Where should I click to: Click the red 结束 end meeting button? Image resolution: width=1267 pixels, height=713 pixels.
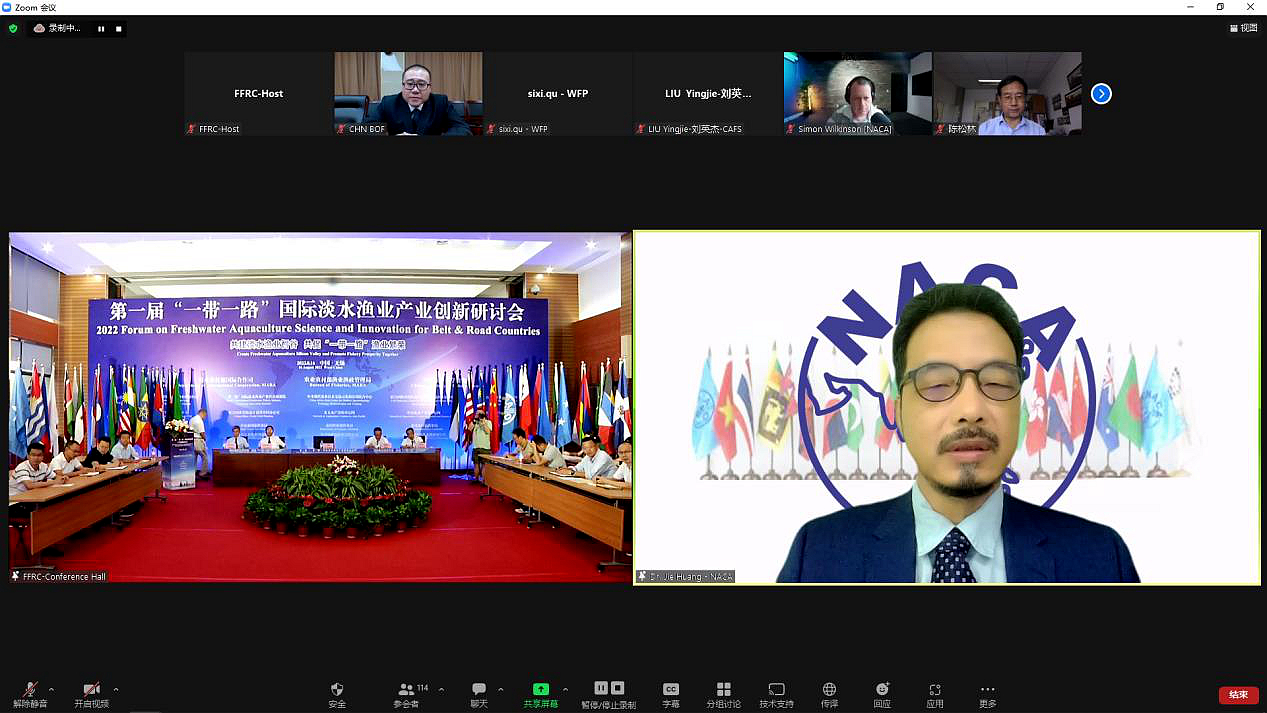[x=1238, y=695]
